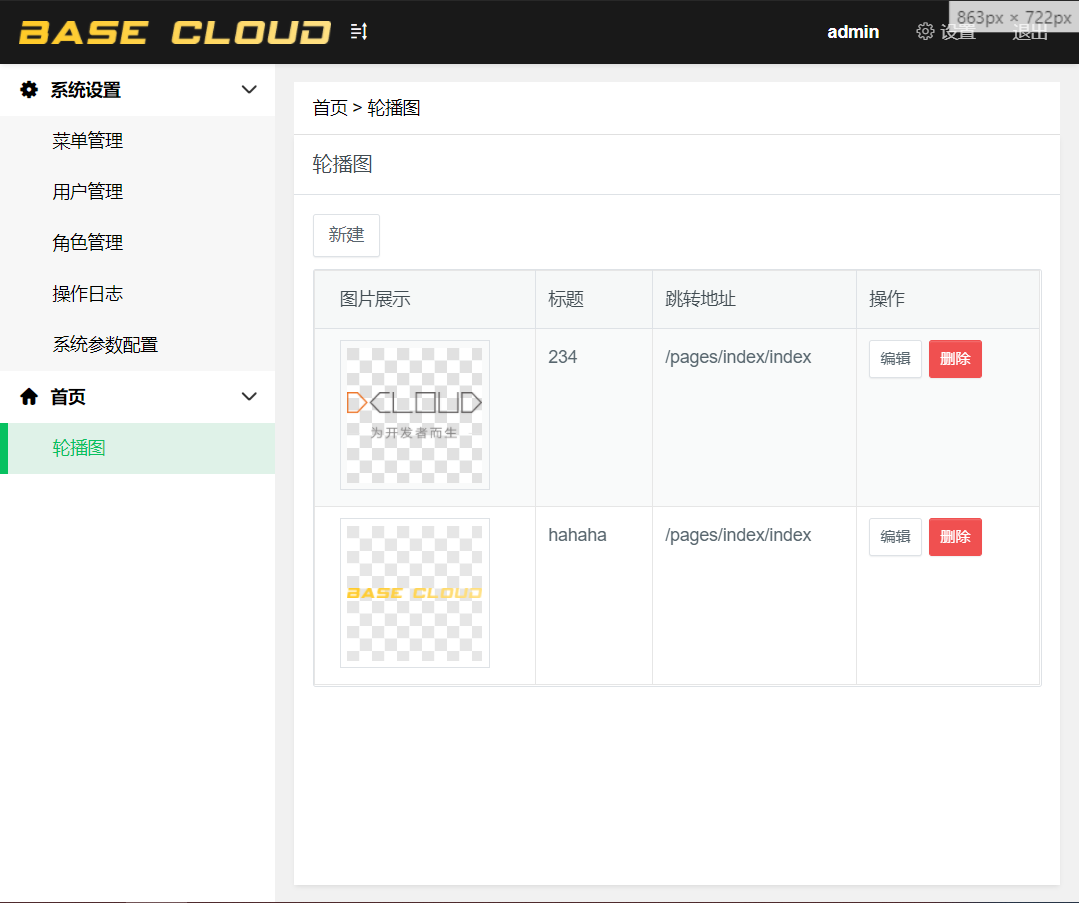Click /pages/index/index in the hahaha row

coord(738,535)
